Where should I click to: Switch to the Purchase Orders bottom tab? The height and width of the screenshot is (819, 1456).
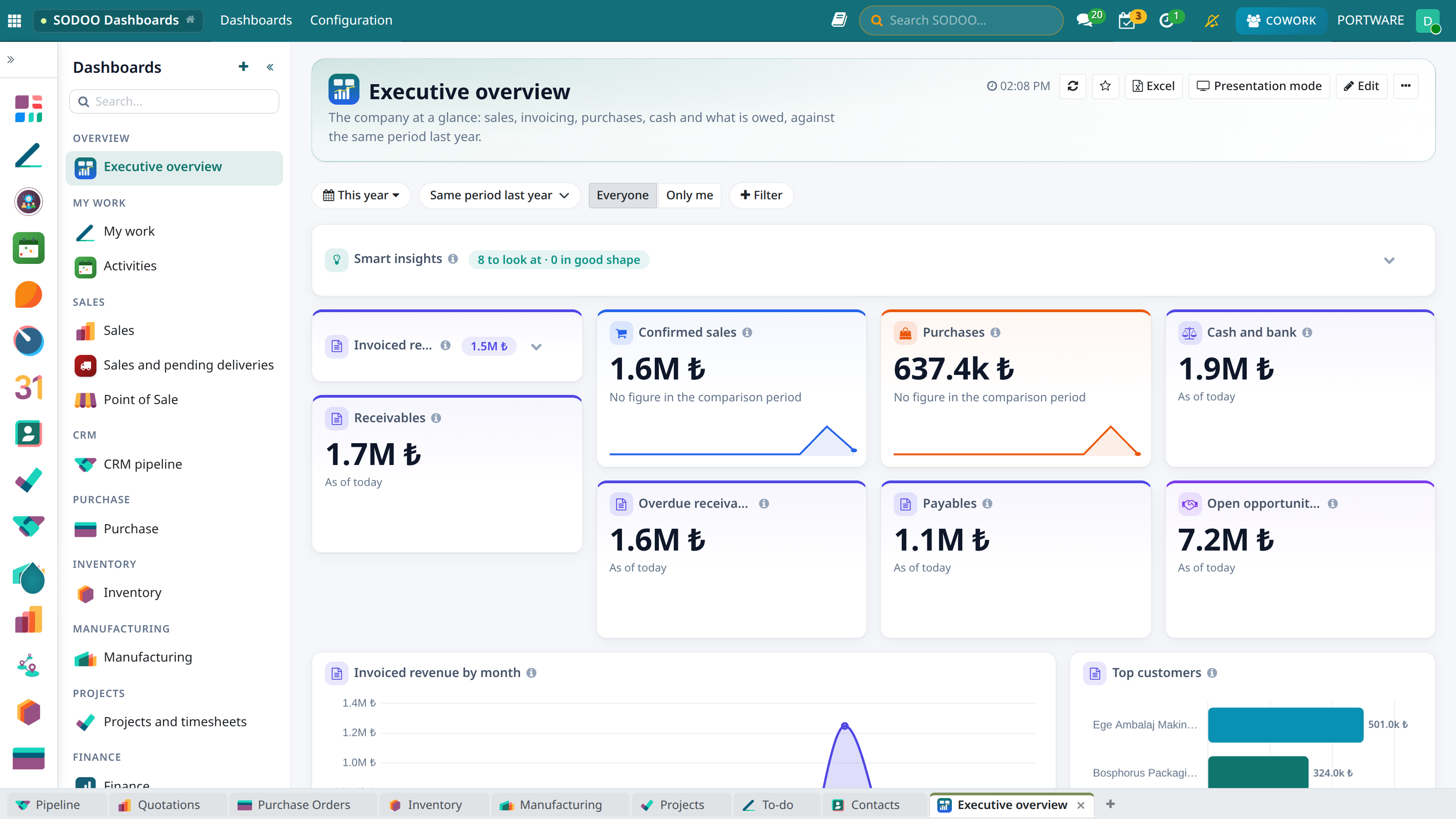tap(303, 804)
